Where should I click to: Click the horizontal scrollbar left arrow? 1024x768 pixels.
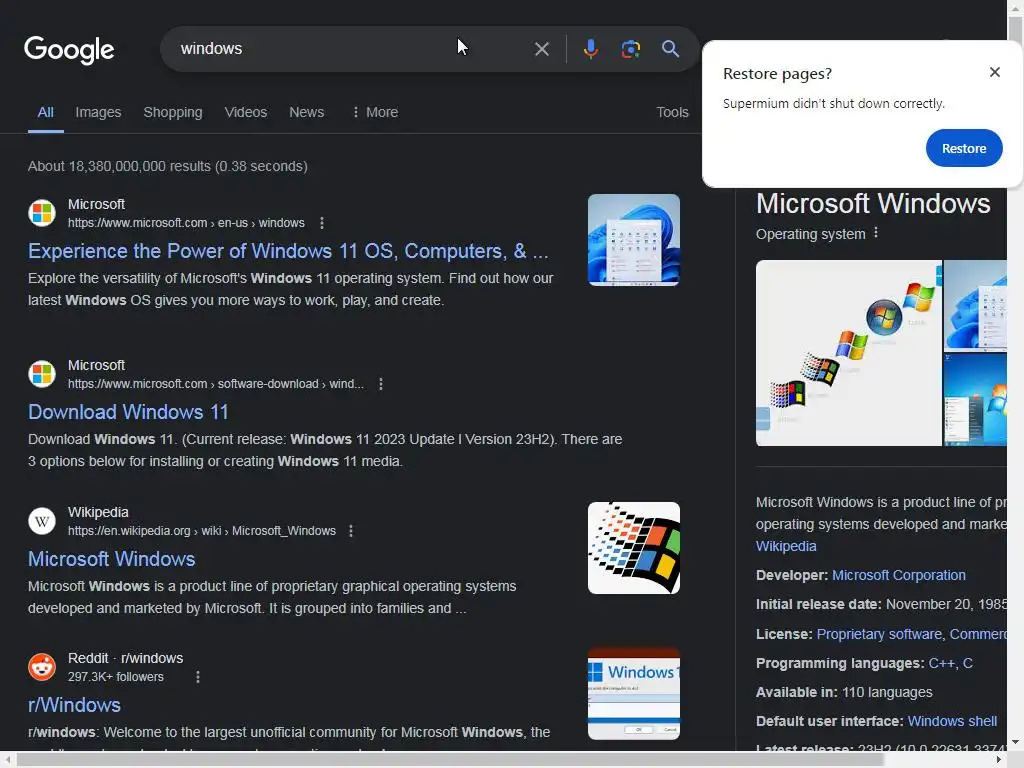[x=7, y=760]
